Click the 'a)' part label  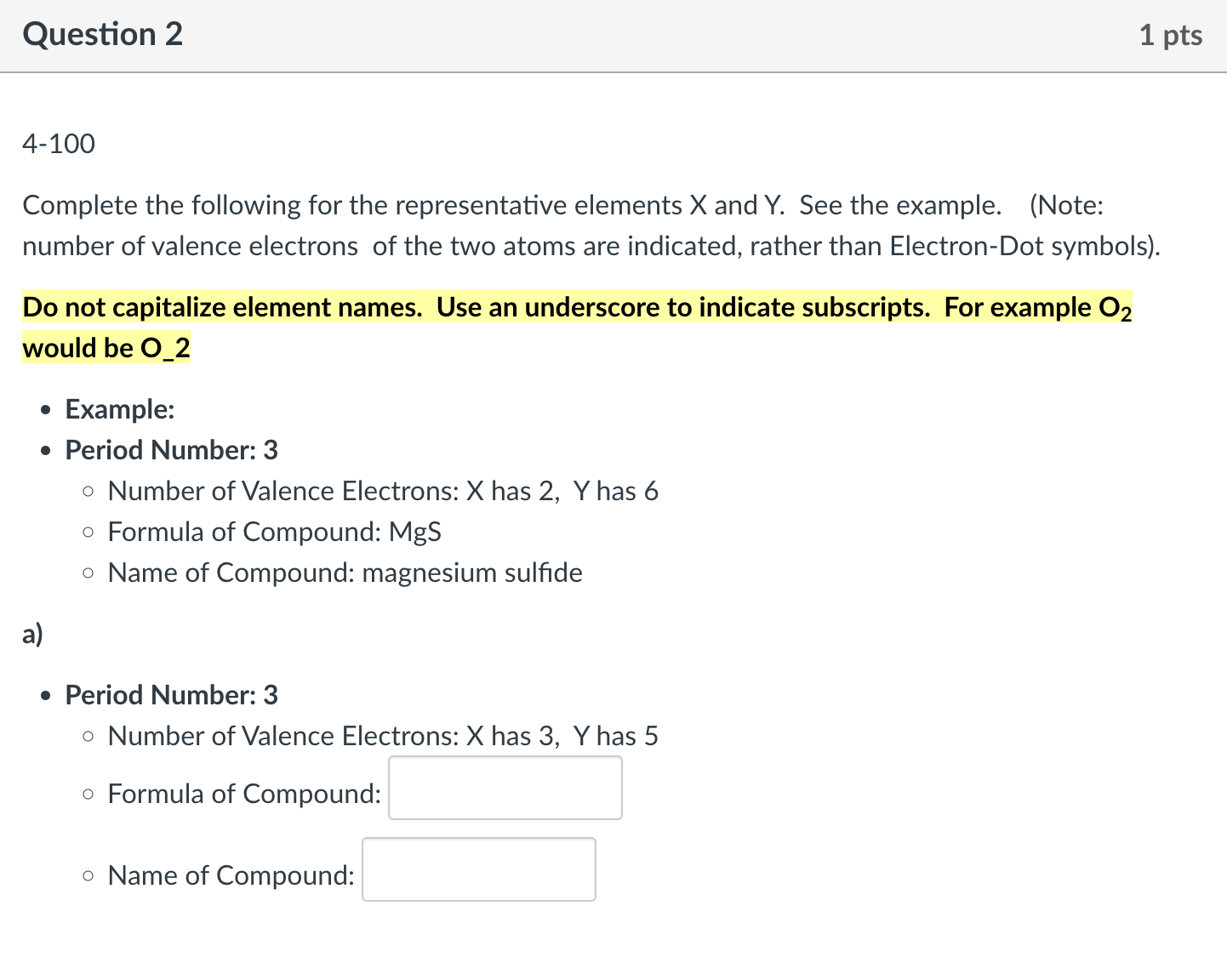(x=33, y=634)
